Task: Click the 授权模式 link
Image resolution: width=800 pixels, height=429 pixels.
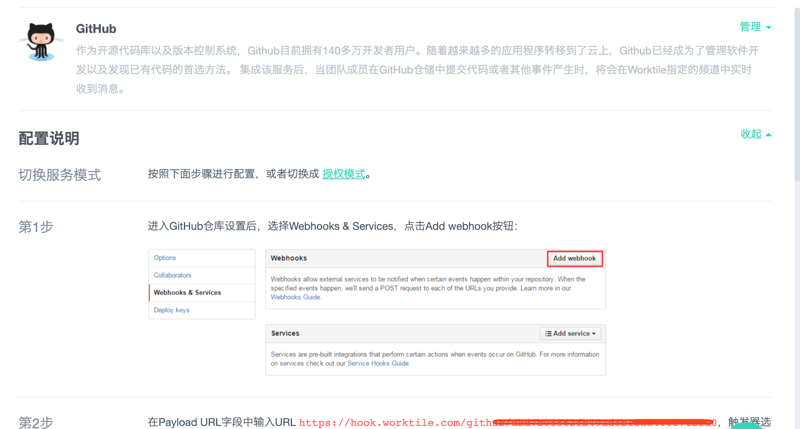Action: [343, 174]
